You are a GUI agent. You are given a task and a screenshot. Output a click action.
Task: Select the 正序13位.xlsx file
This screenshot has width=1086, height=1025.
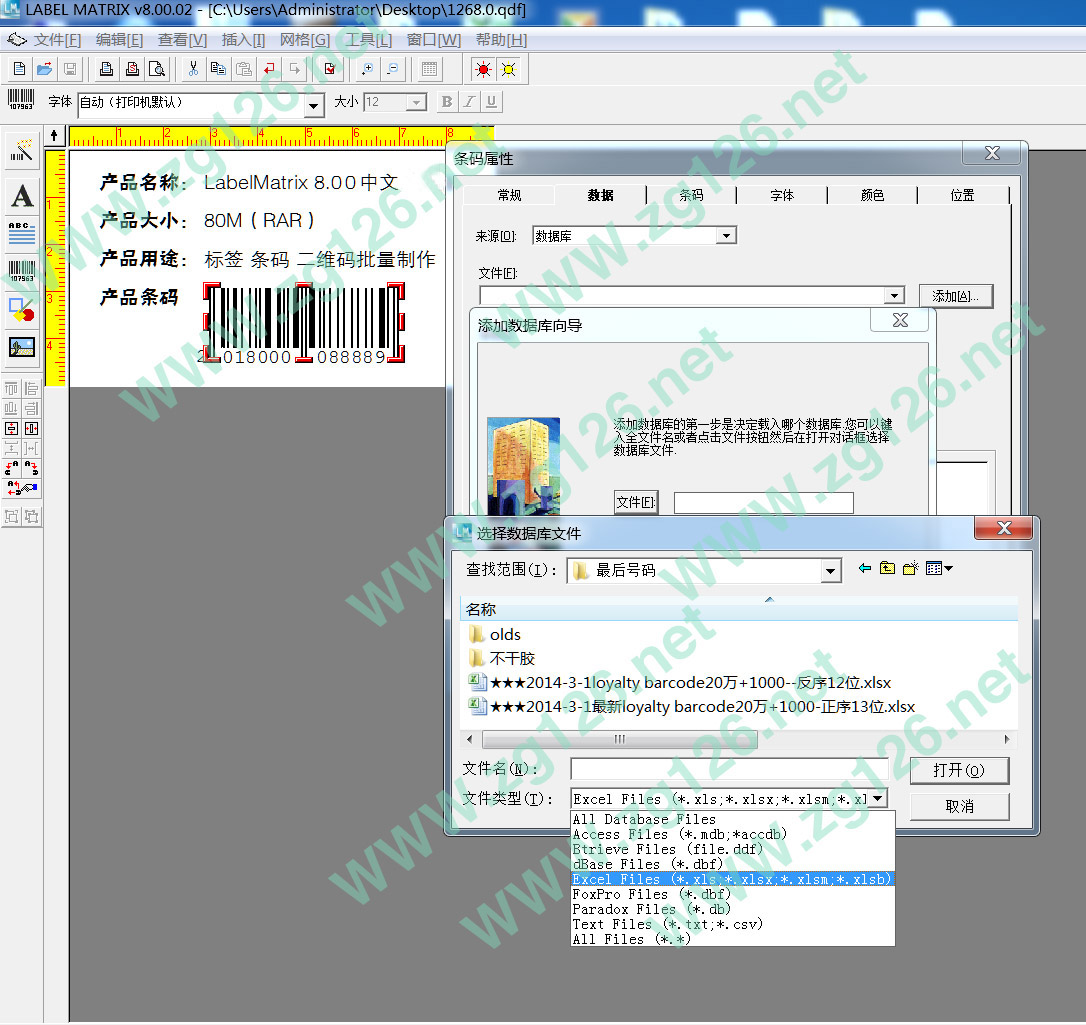point(691,706)
